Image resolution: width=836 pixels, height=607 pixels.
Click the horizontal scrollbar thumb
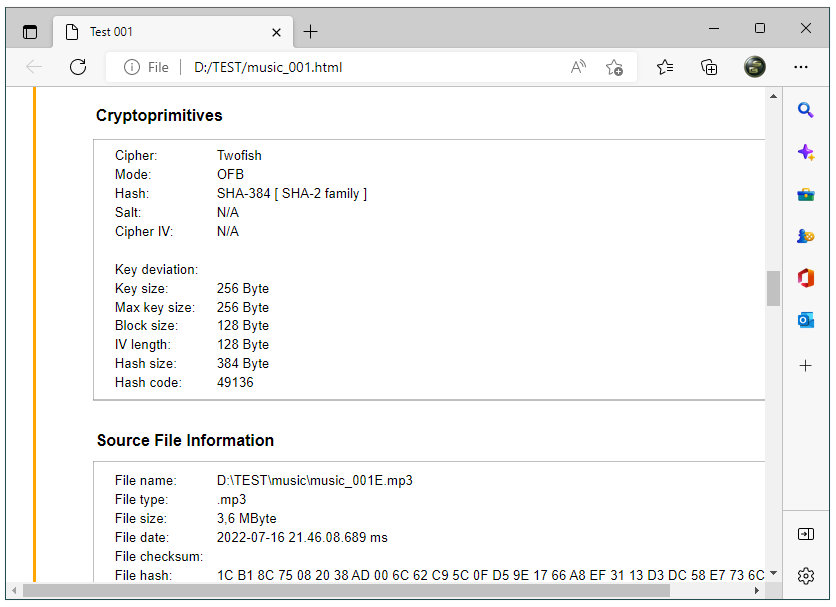coord(346,590)
